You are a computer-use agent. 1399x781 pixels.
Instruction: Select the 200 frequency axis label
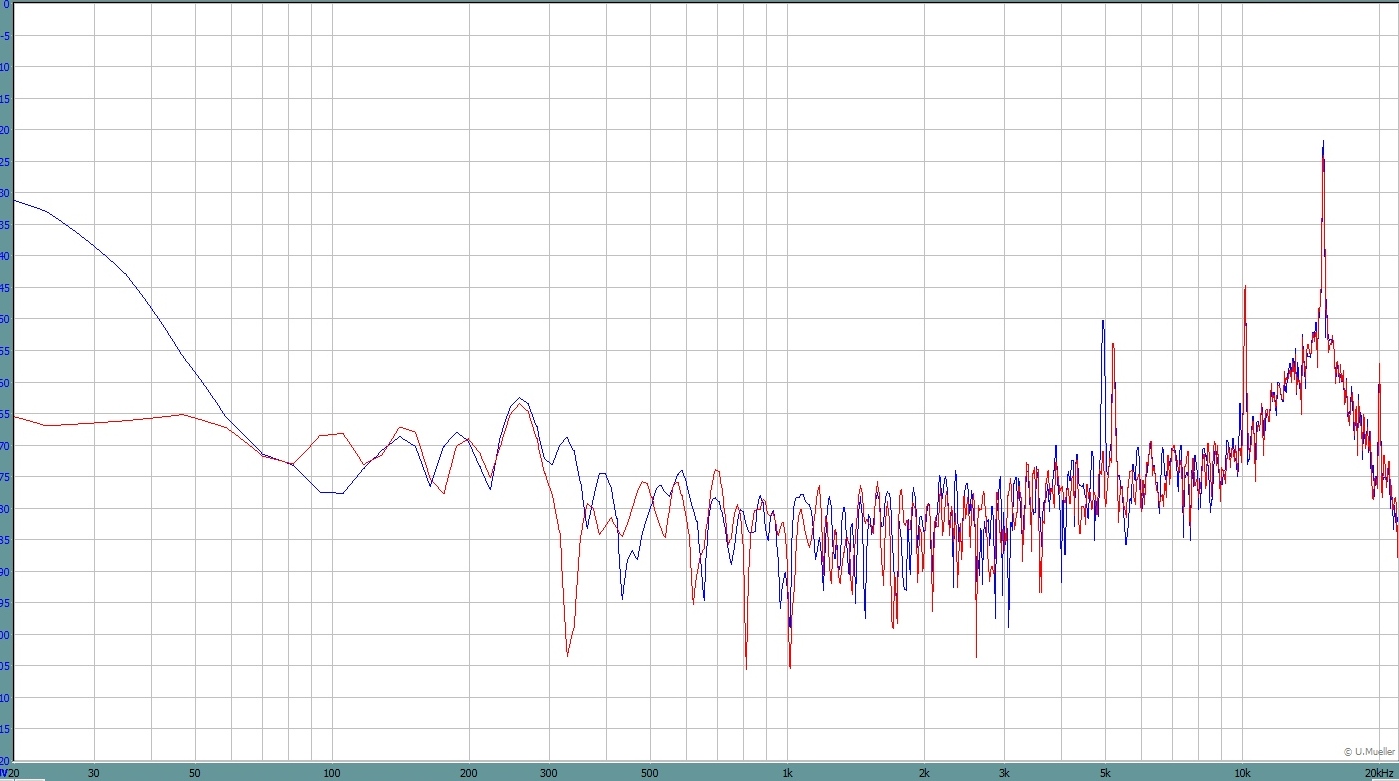pos(468,773)
